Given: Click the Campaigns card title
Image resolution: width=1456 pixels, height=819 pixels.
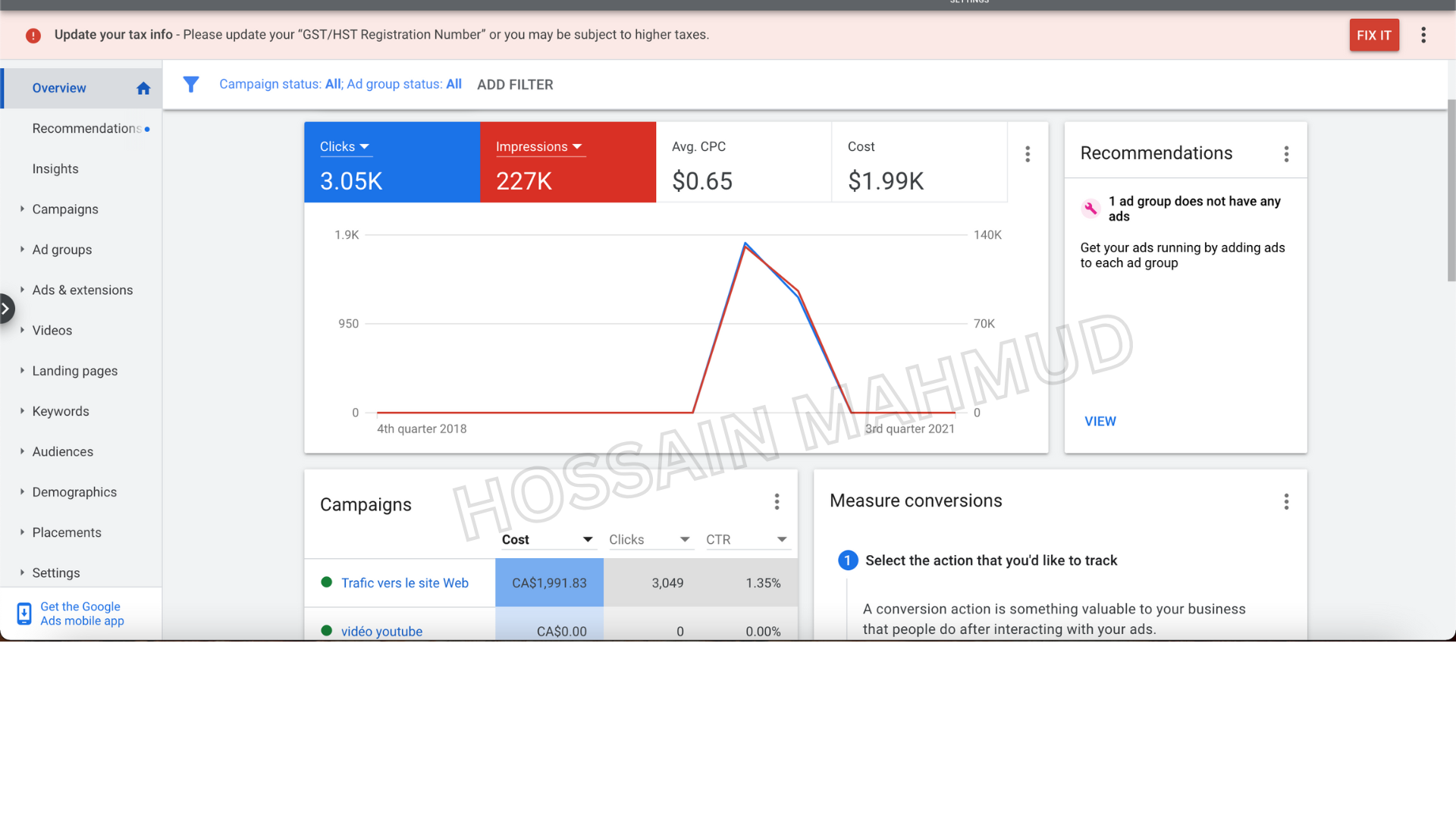Looking at the screenshot, I should pyautogui.click(x=366, y=505).
